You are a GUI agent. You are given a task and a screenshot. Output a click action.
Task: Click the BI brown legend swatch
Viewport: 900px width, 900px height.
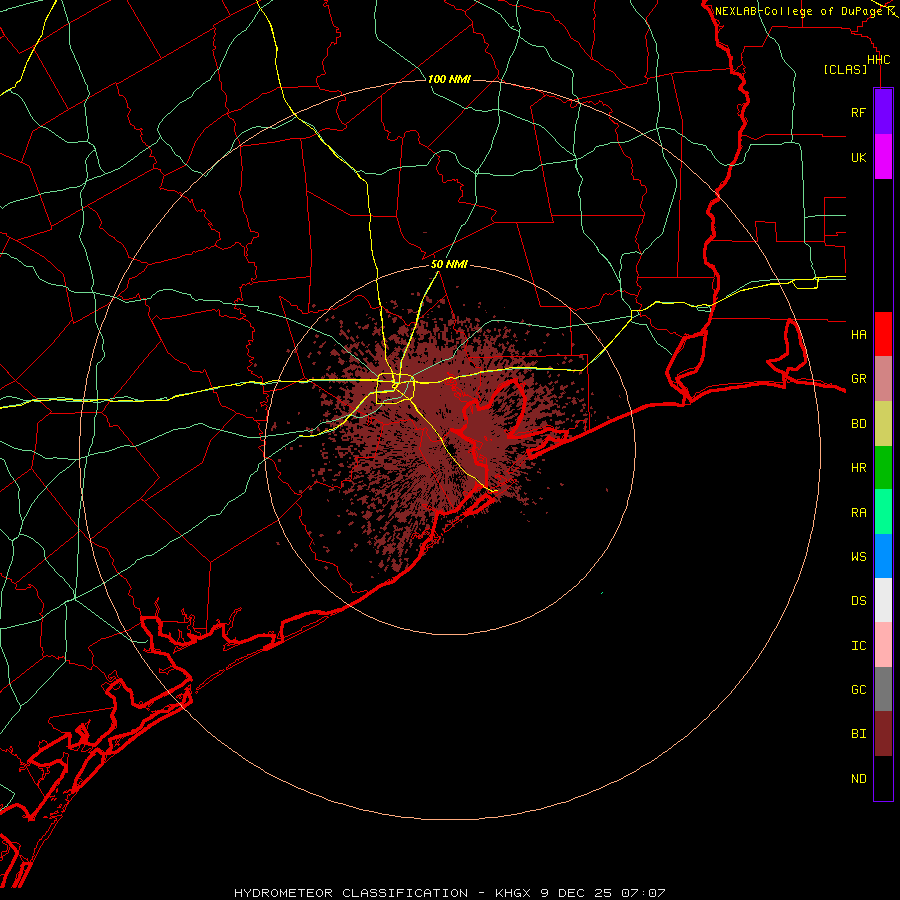[x=883, y=734]
